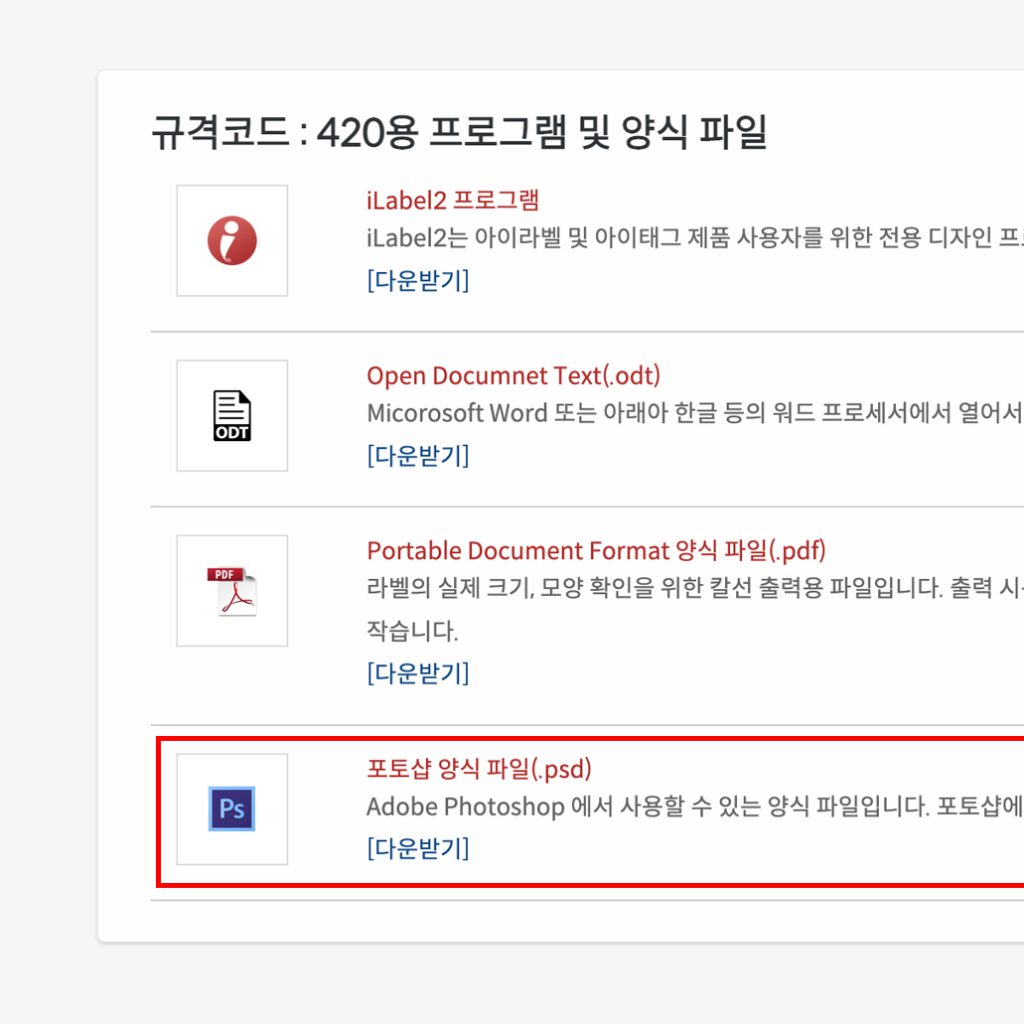
Task: Select the Micorosoft Word 또는 description text
Action: (x=695, y=413)
